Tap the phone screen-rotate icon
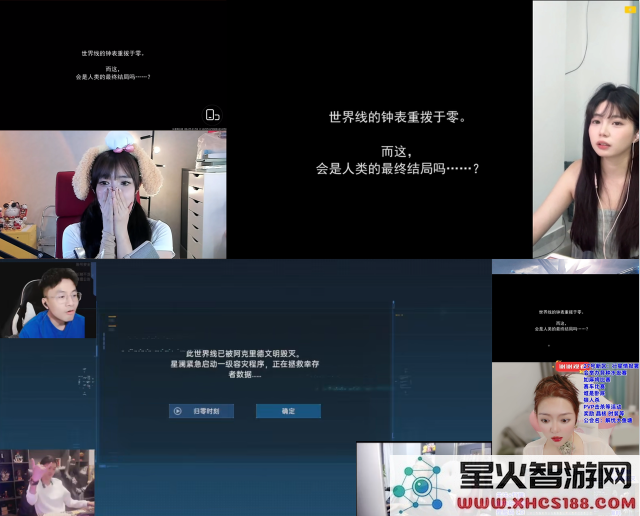This screenshot has height=516, width=640. click(x=212, y=115)
